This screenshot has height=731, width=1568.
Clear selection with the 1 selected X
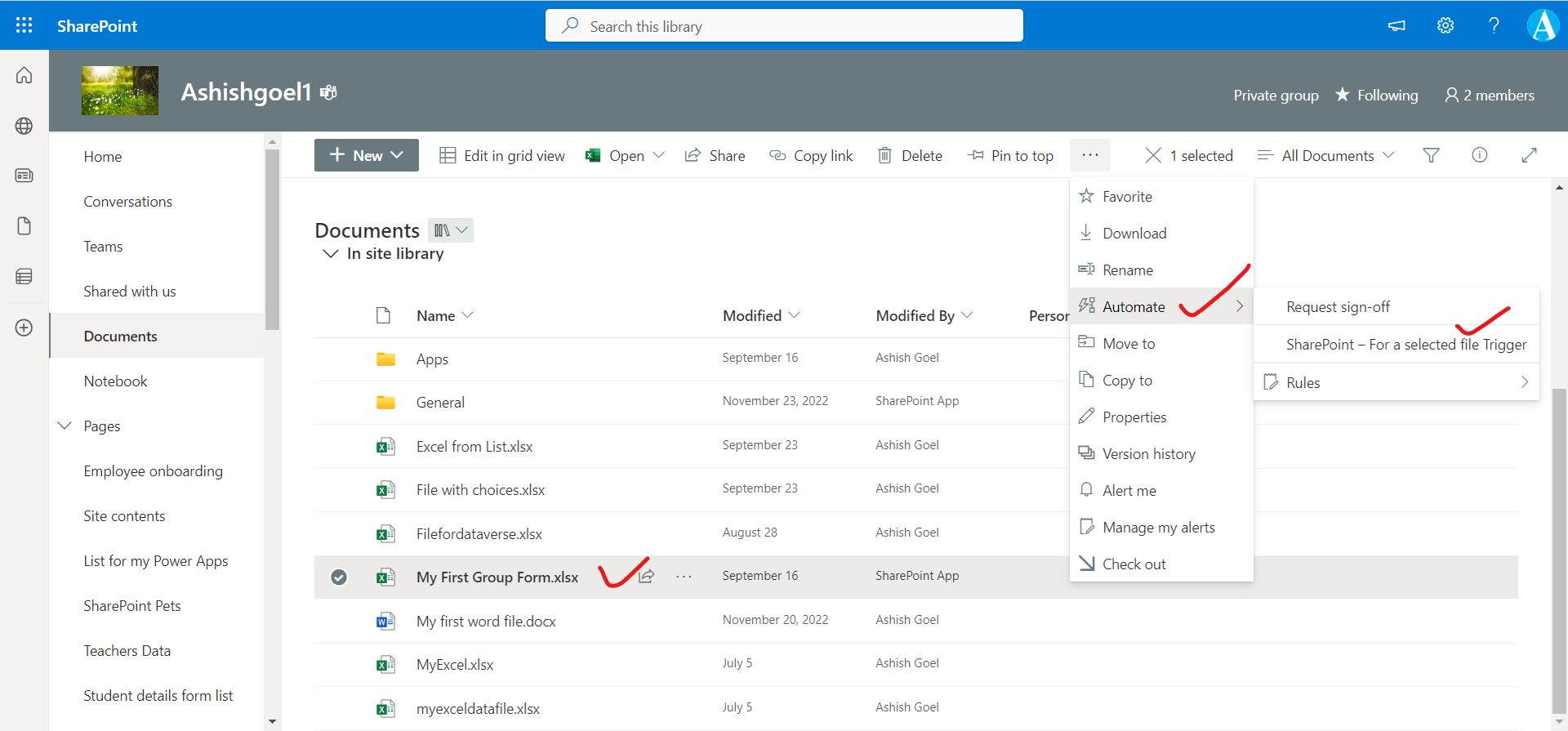tap(1152, 155)
